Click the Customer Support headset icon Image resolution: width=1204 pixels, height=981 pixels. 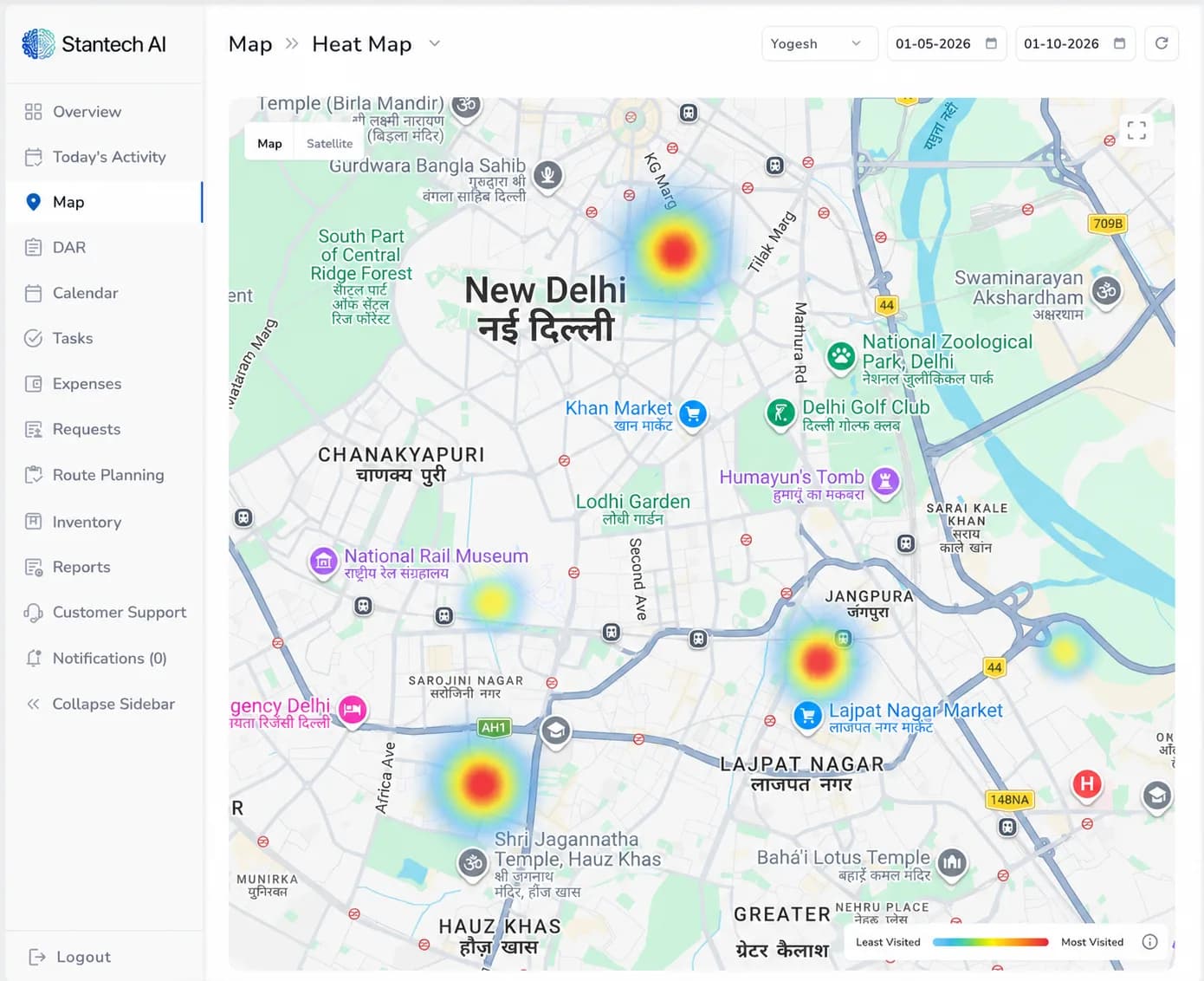tap(34, 613)
